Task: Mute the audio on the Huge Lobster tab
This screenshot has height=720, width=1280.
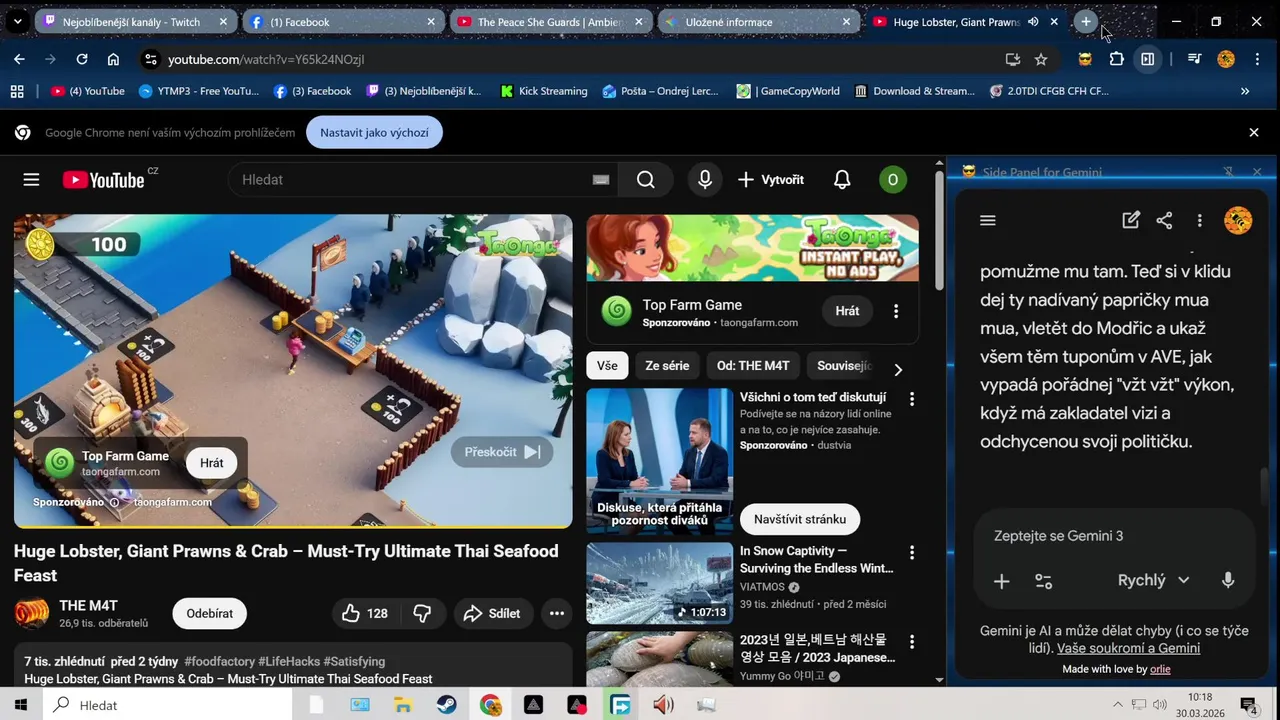Action: (x=1033, y=22)
